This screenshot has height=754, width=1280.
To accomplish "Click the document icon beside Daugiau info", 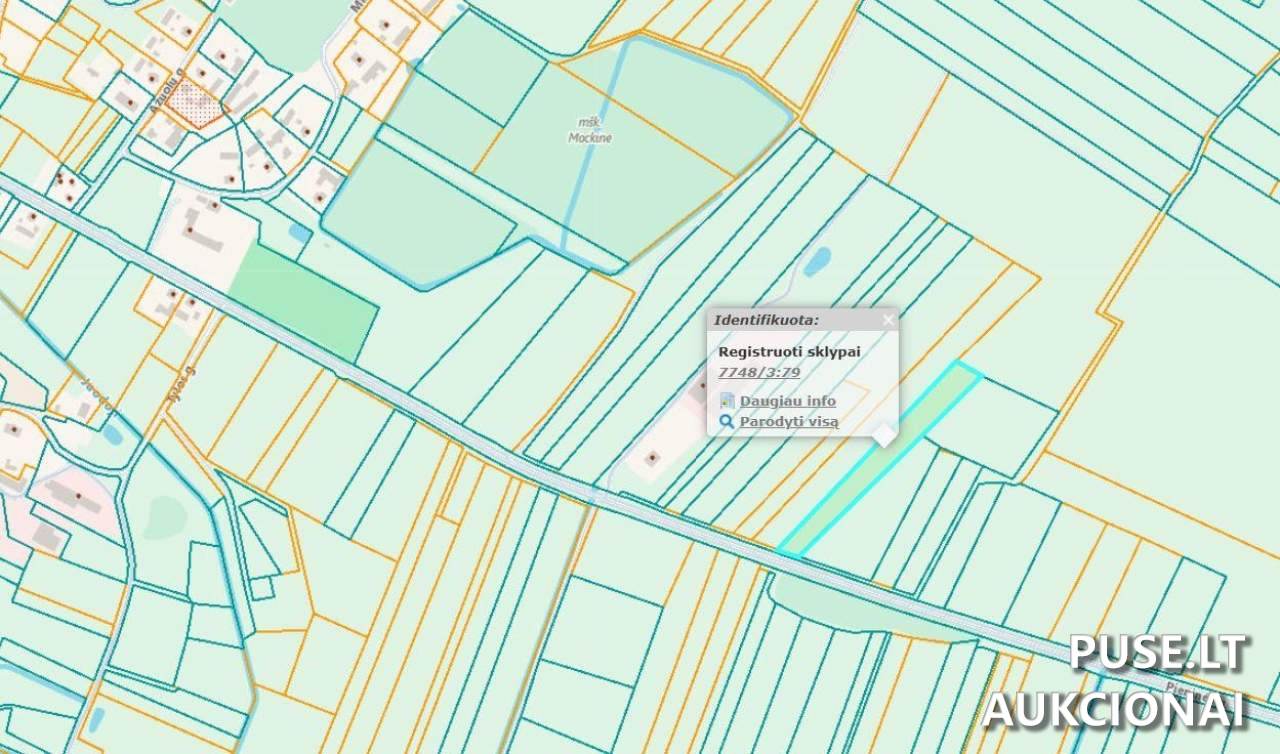I will (x=727, y=401).
